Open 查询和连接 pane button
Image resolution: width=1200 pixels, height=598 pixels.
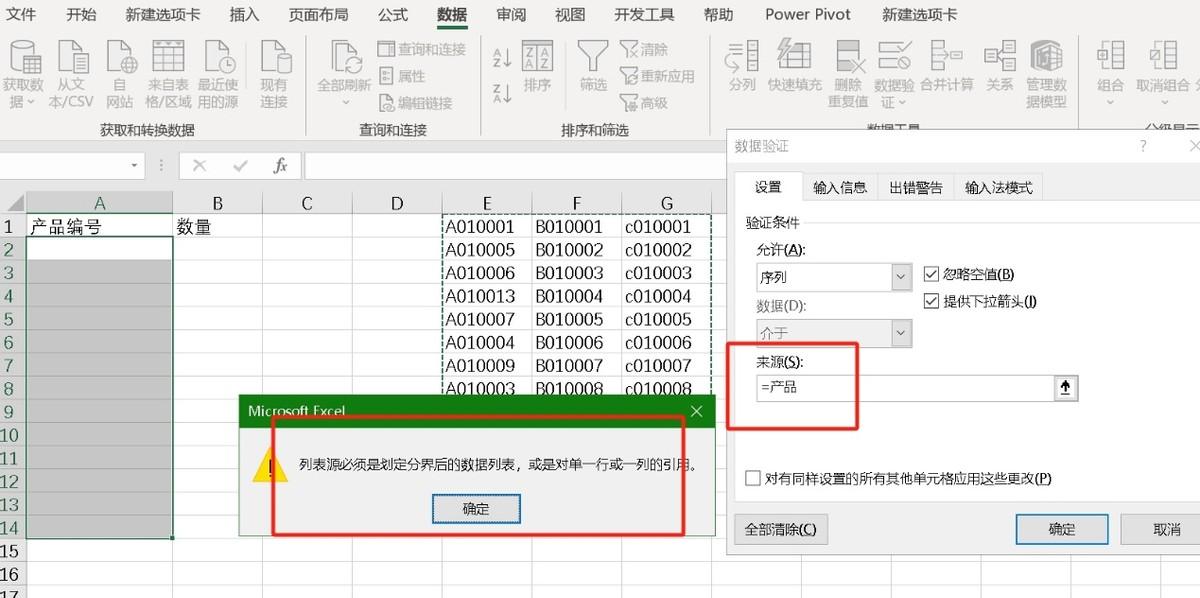(421, 49)
